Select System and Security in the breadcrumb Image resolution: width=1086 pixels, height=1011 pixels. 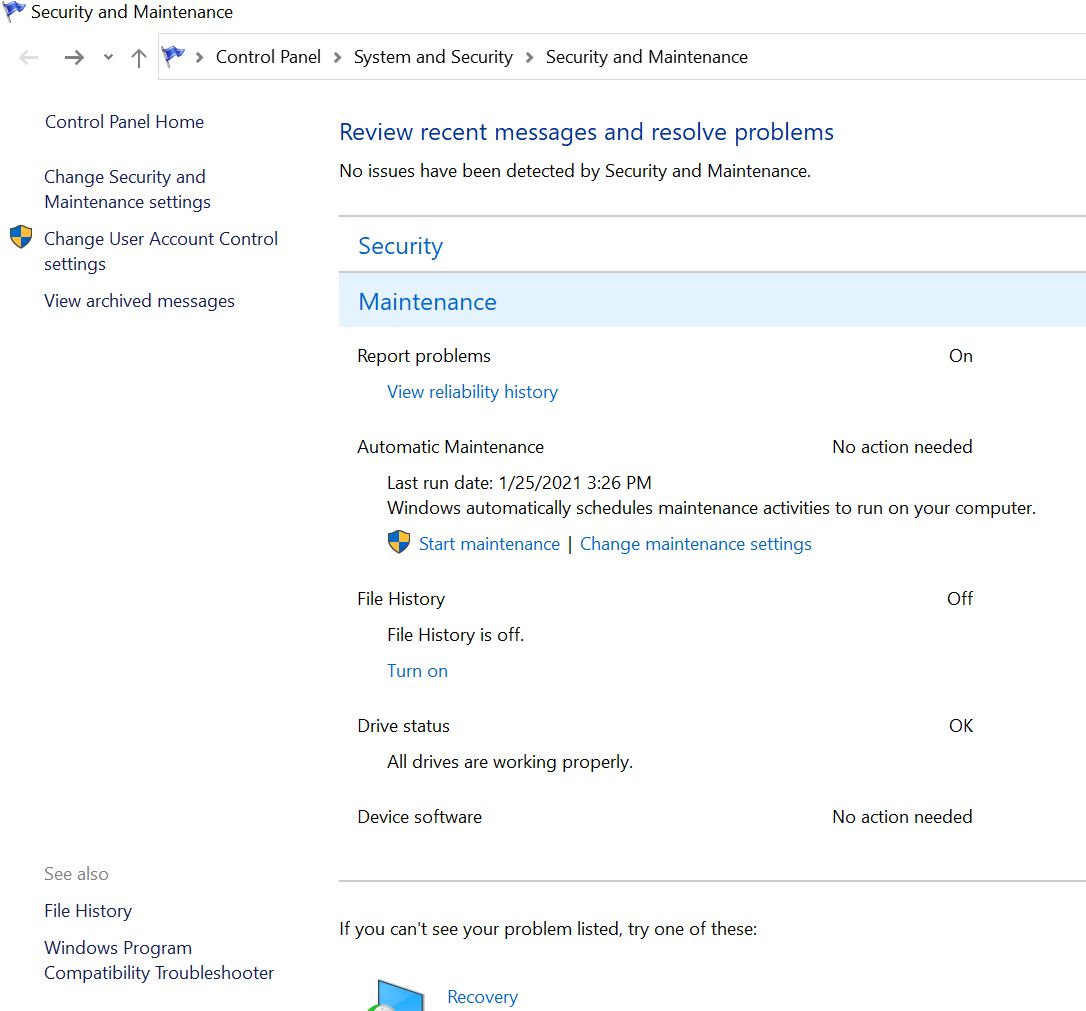coord(432,56)
